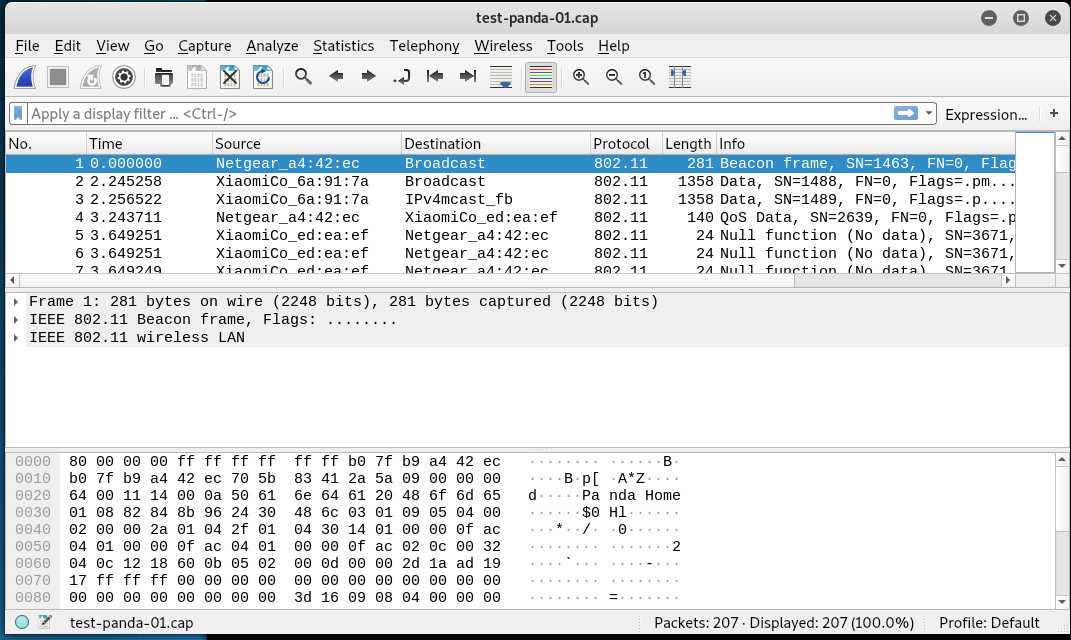
Task: Open the Analyze menu
Action: [272, 46]
